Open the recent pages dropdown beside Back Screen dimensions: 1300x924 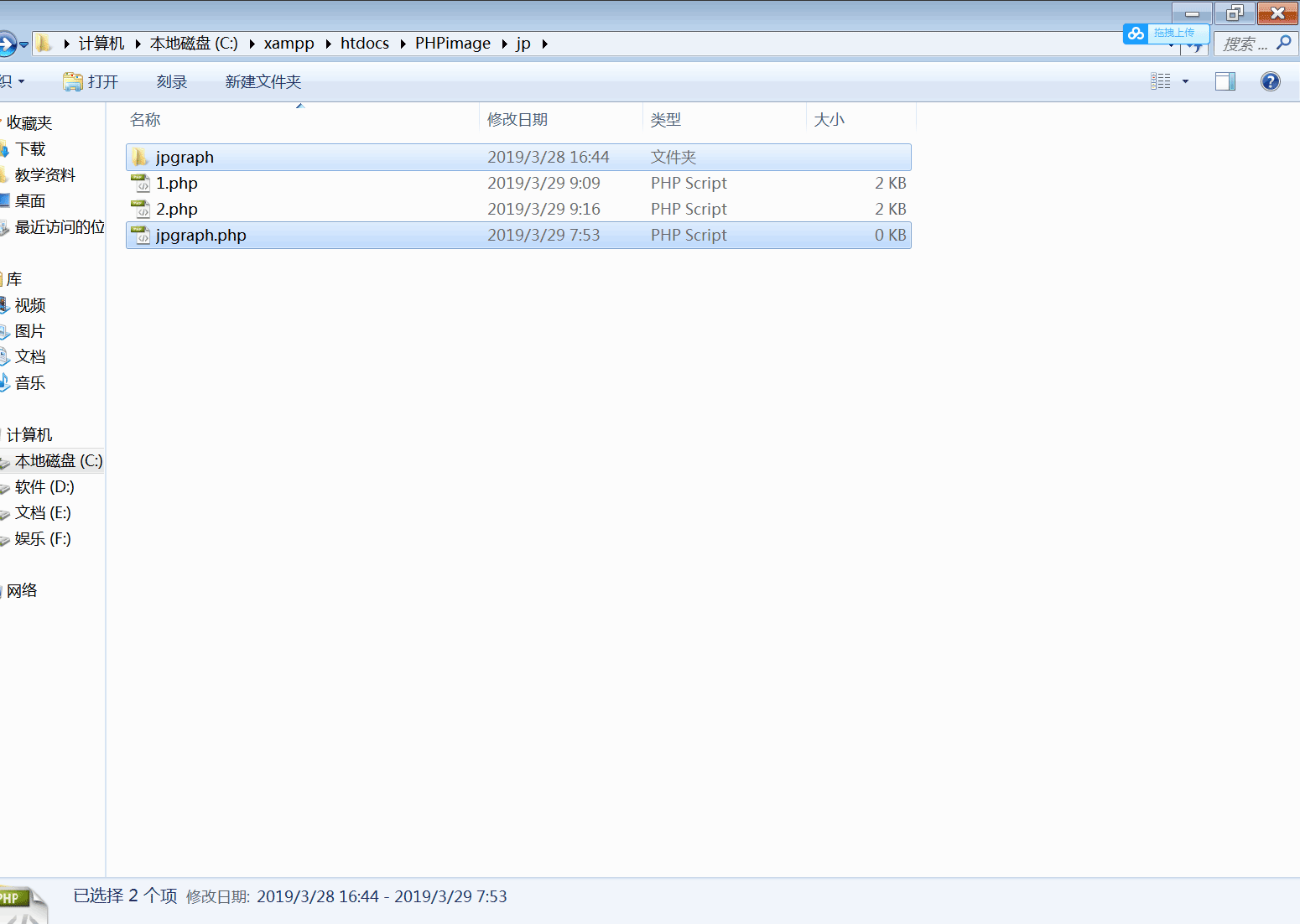pyautogui.click(x=24, y=44)
